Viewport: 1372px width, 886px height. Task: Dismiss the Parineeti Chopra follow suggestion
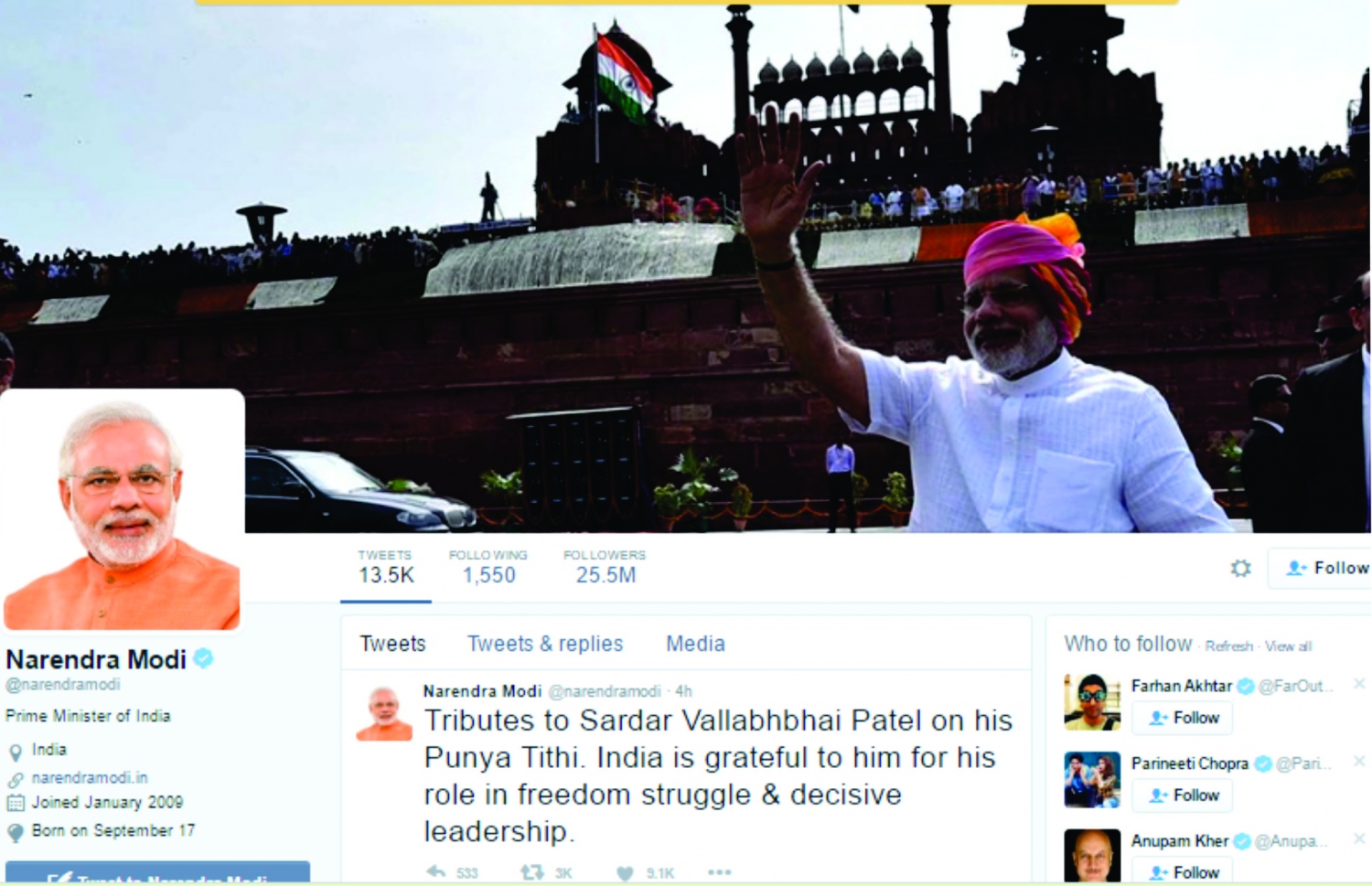coord(1358,761)
